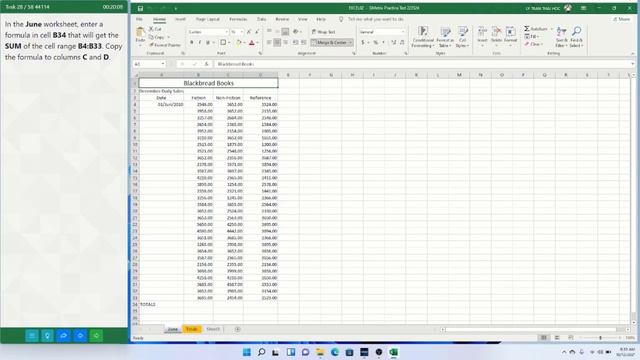Apply the yellow fill color
640x360 pixels.
coord(238,42)
